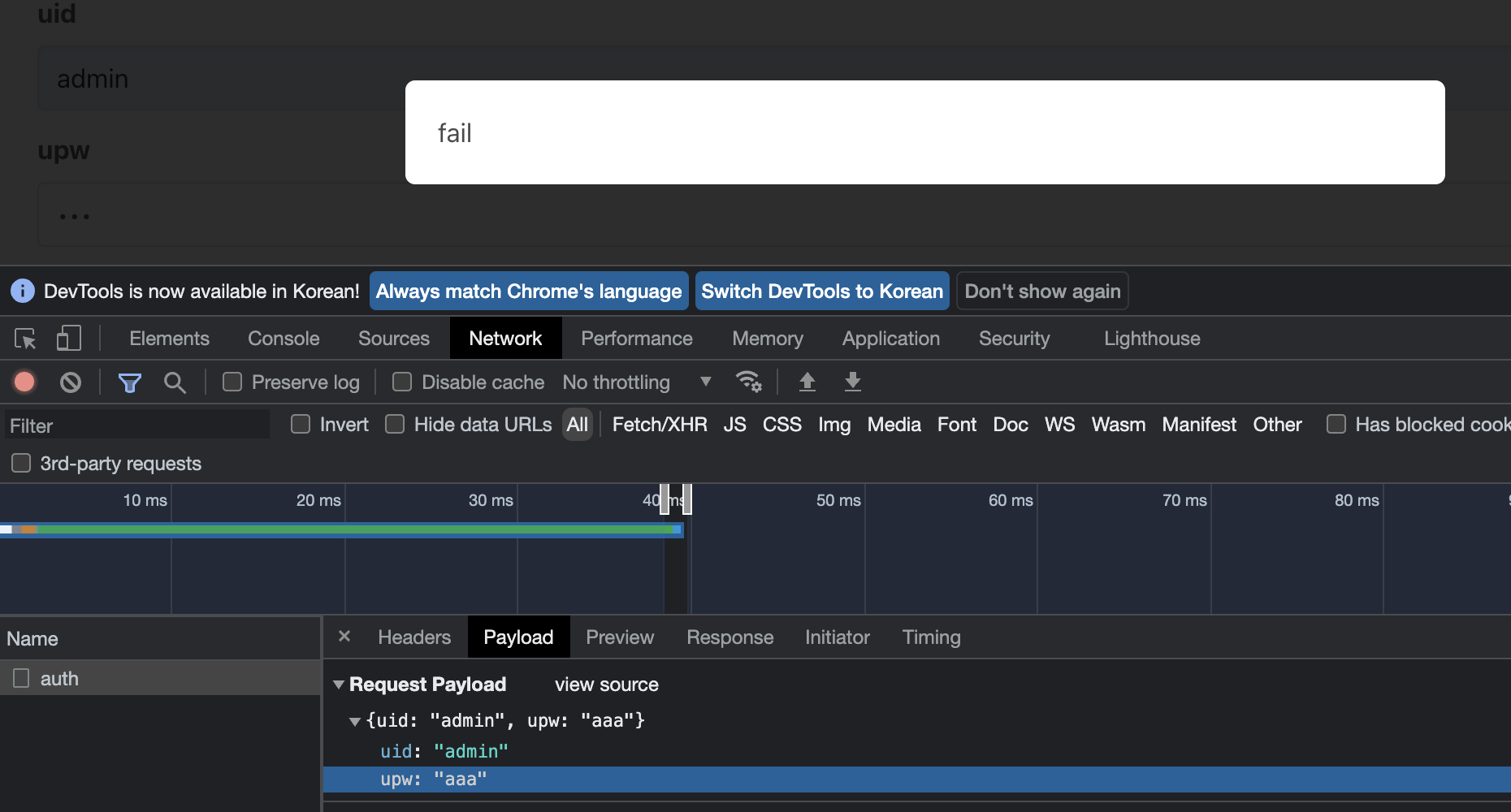Open the Elements panel tab

point(169,339)
